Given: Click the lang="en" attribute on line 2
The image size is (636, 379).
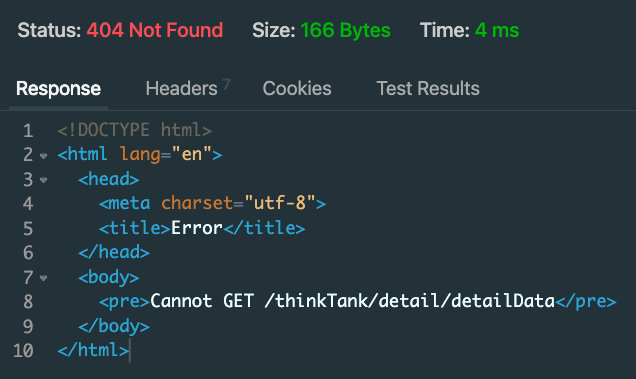Looking at the screenshot, I should (165, 155).
